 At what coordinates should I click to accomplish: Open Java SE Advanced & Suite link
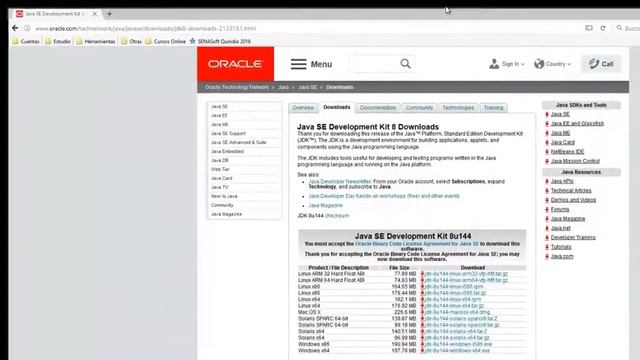pos(238,142)
